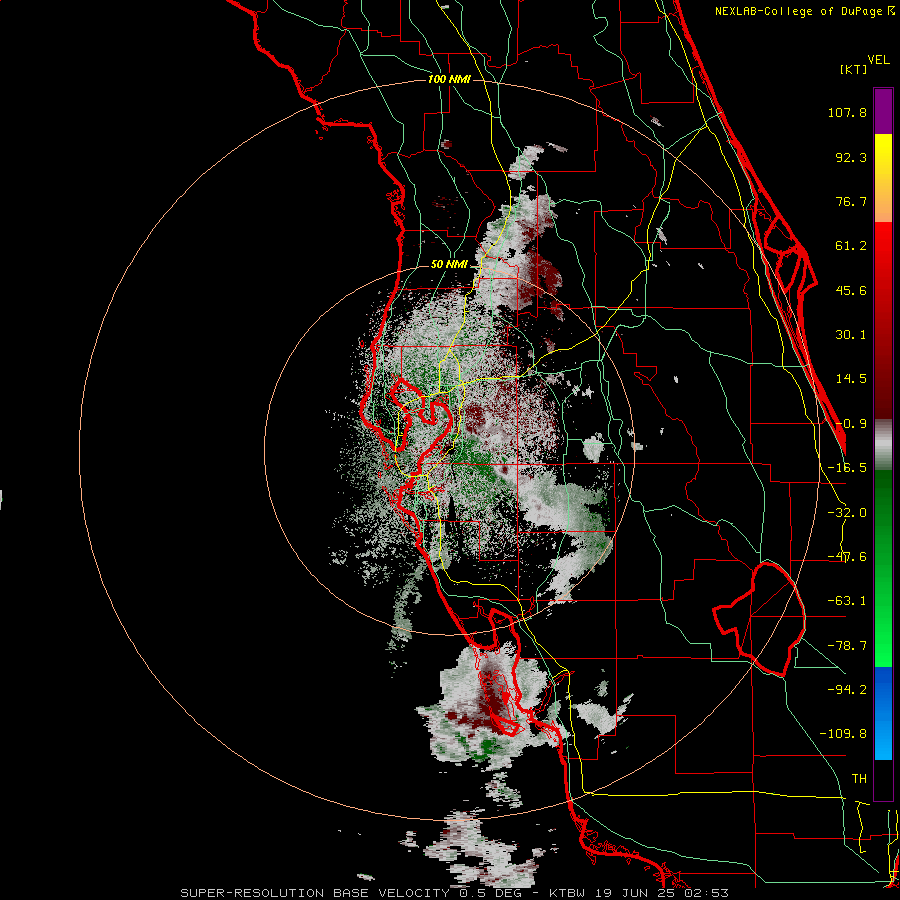
Task: Click the VEL legend title
Action: [x=878, y=60]
